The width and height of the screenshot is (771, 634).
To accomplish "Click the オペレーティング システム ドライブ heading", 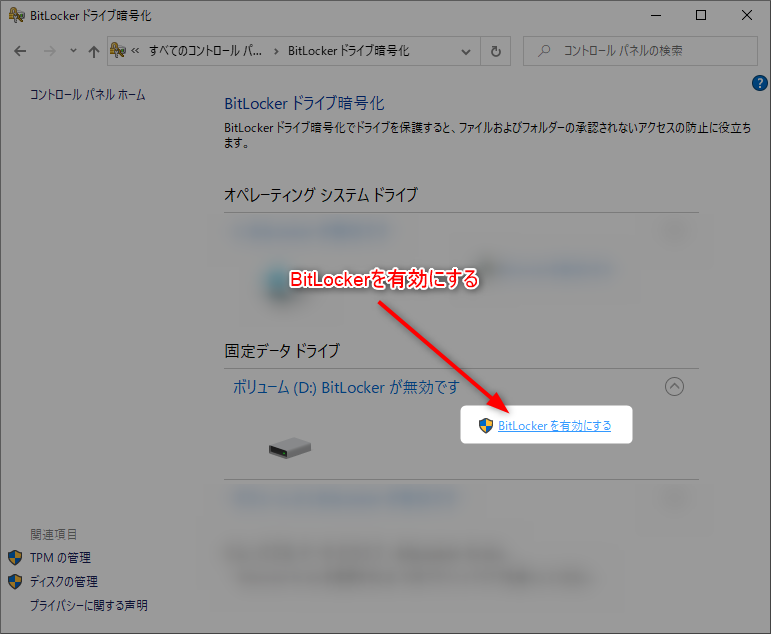I will click(x=321, y=195).
